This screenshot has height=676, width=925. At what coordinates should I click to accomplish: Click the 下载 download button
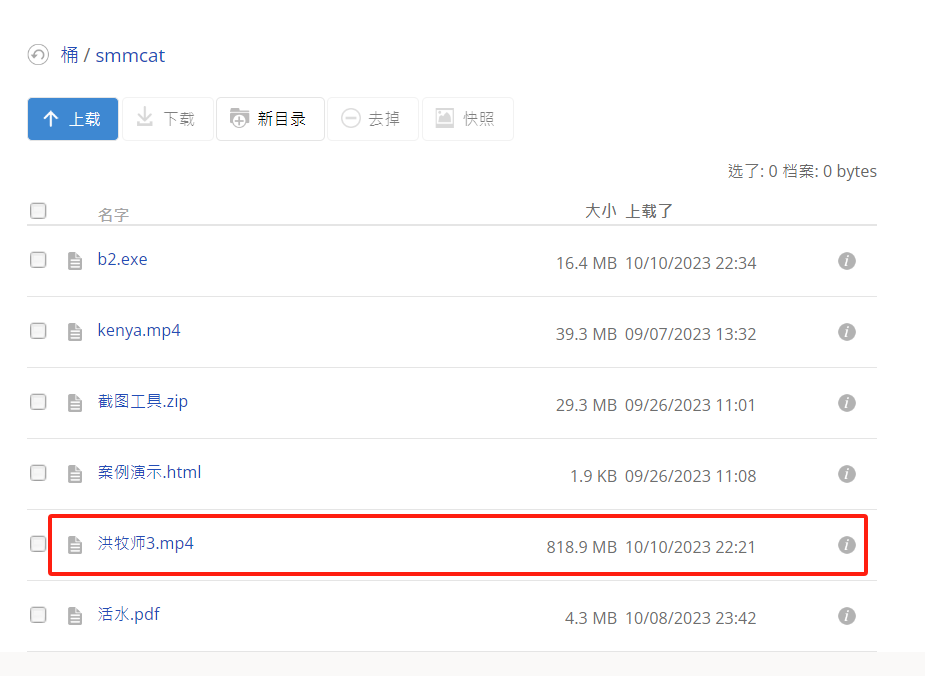(x=167, y=119)
